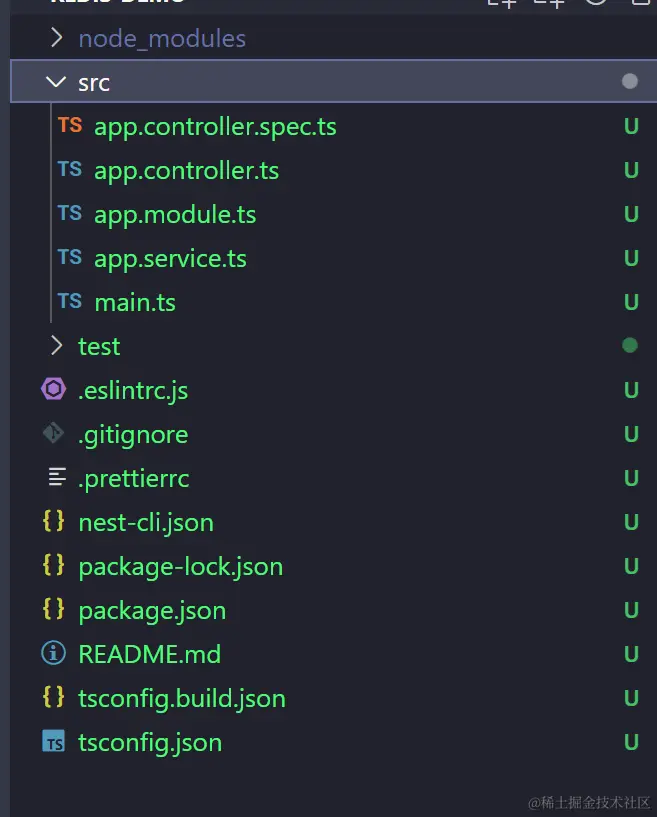Expand the node_modules folder chevron

tap(56, 39)
